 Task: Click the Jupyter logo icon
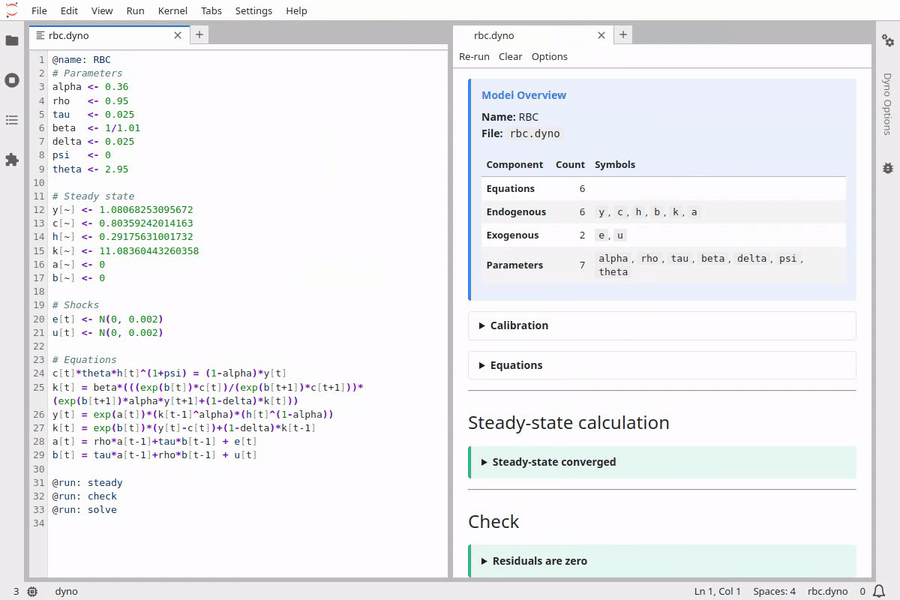pos(11,10)
